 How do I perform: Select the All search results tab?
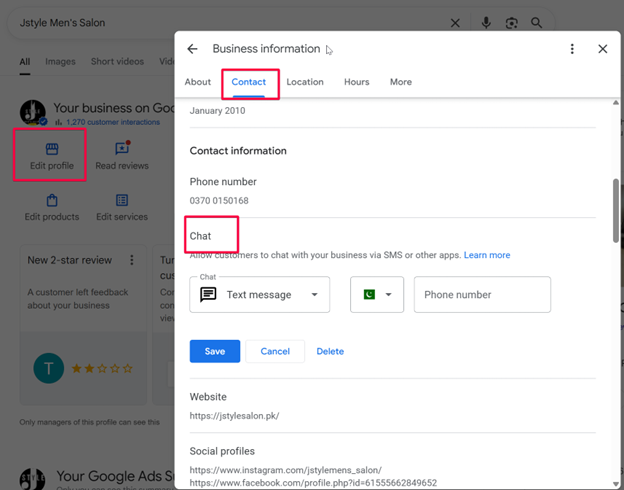point(25,62)
